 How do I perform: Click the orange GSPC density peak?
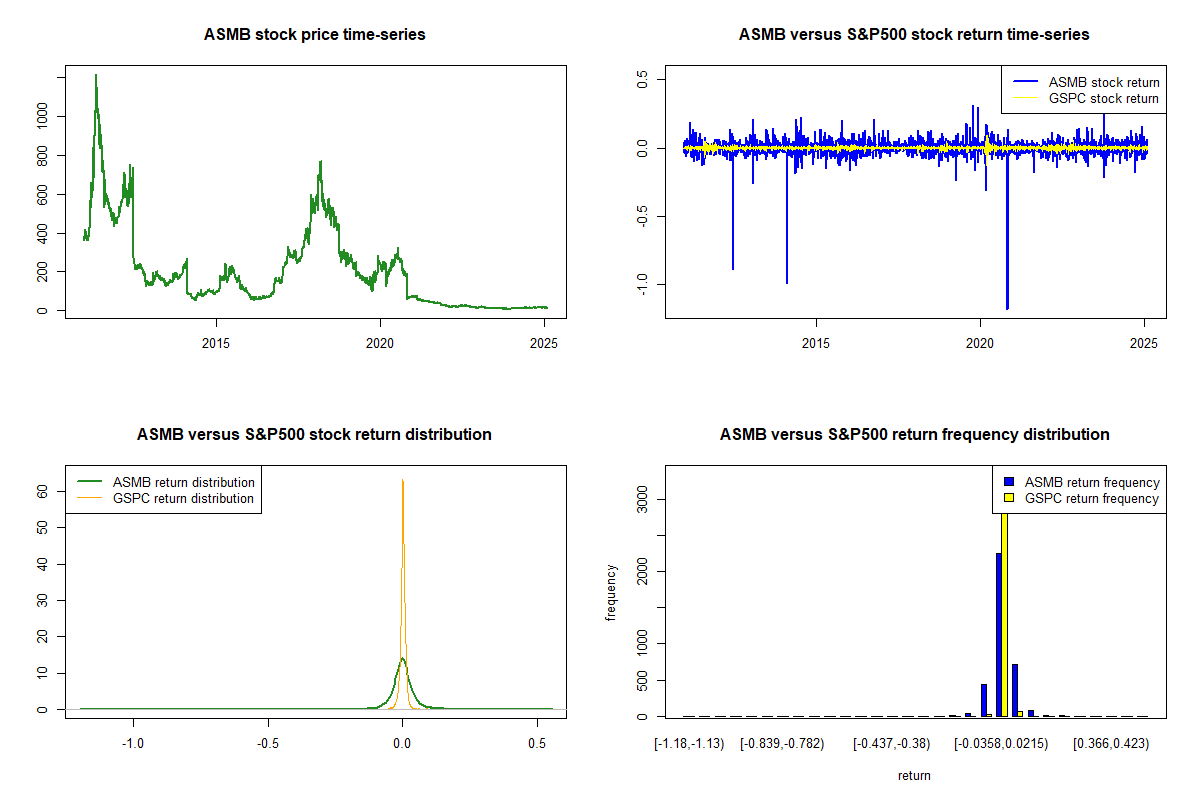click(x=402, y=481)
